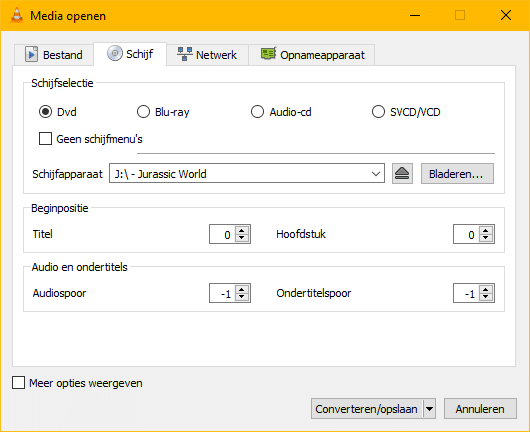Open the Schijfapparaat drive dropdown
Viewport: 530px width, 432px height.
click(x=247, y=174)
